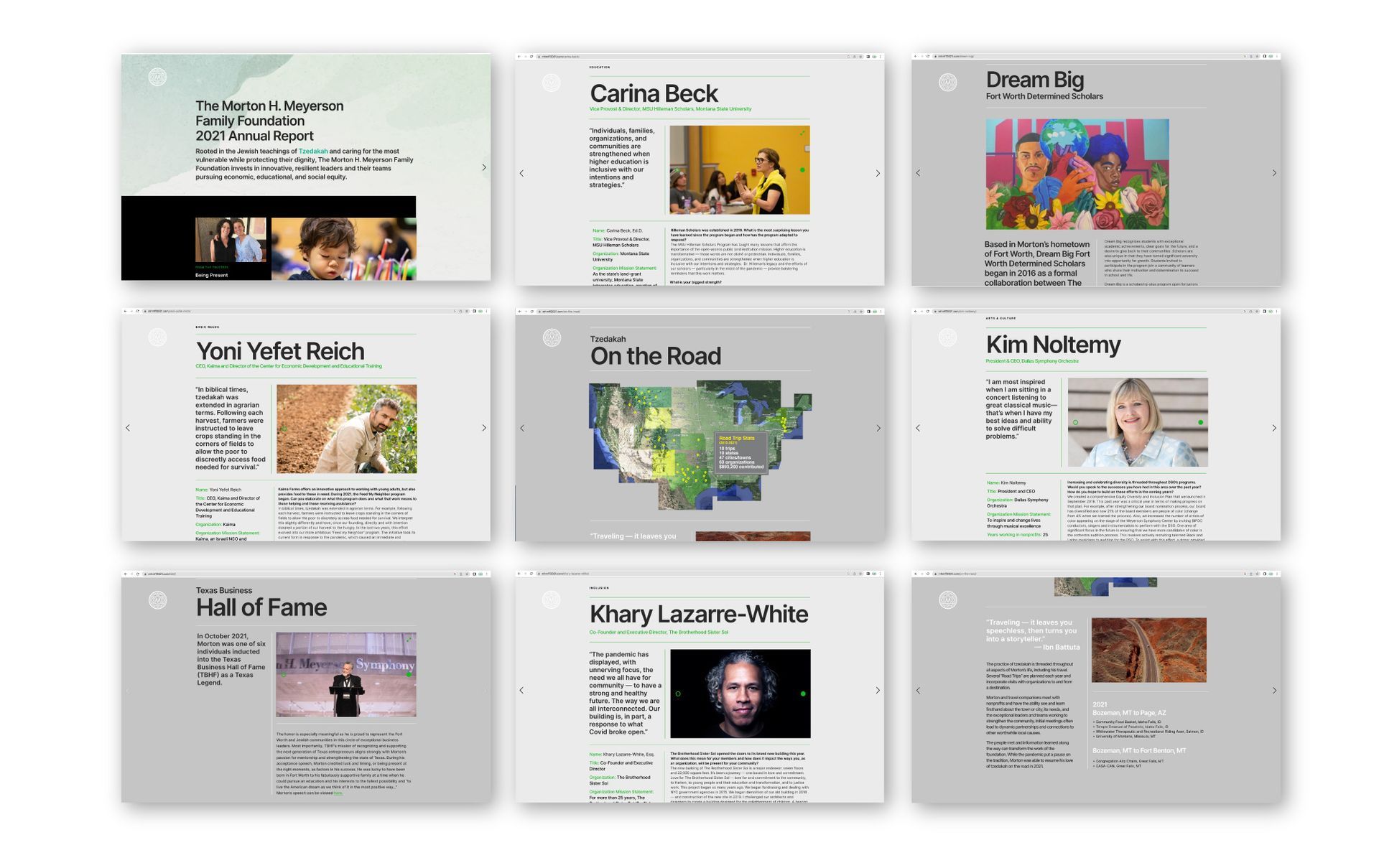Click the foundation logo on the Annual Report page
This screenshot has height=868, width=1379.
click(x=157, y=77)
